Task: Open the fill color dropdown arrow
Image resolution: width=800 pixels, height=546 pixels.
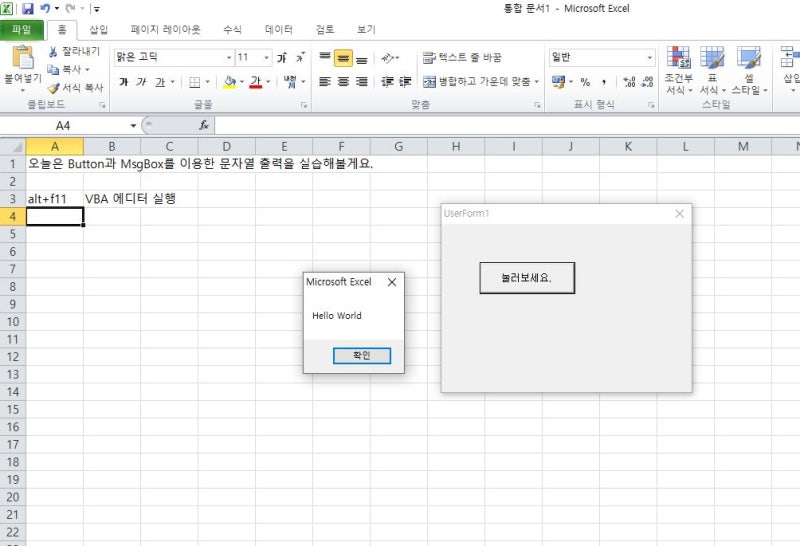Action: tap(242, 82)
